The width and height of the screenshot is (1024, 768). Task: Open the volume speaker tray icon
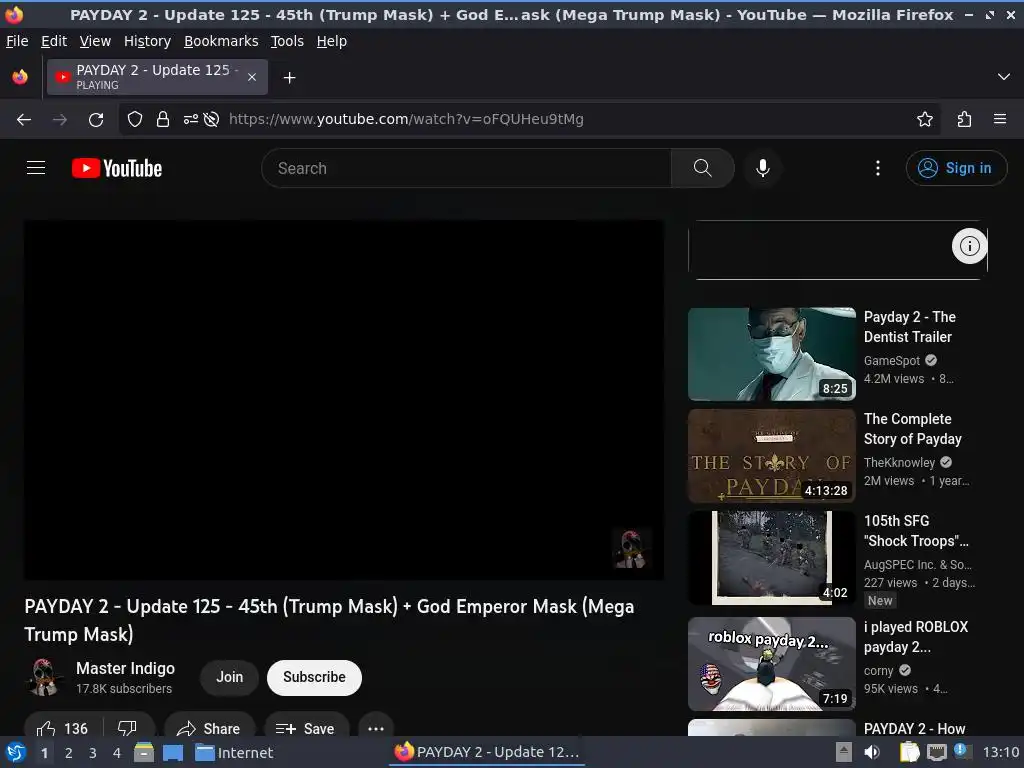pyautogui.click(x=872, y=752)
